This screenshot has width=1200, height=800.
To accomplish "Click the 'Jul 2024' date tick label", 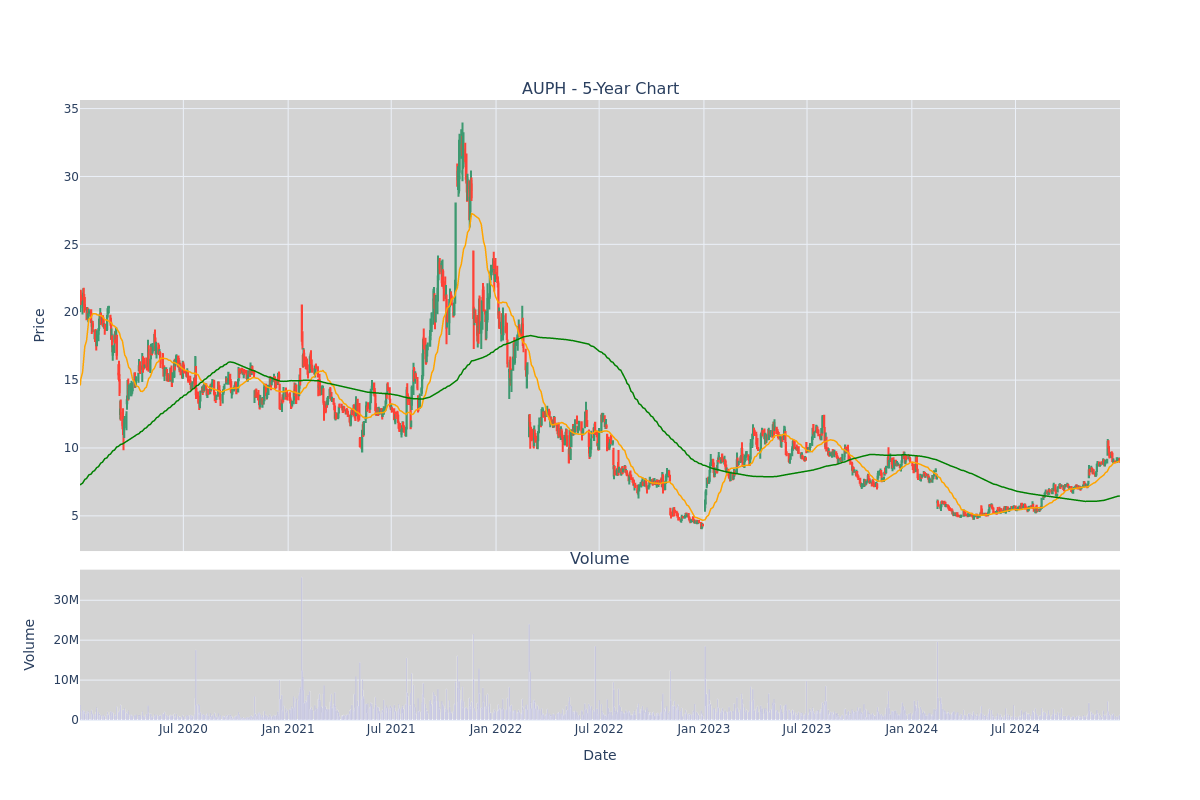I will (1015, 729).
